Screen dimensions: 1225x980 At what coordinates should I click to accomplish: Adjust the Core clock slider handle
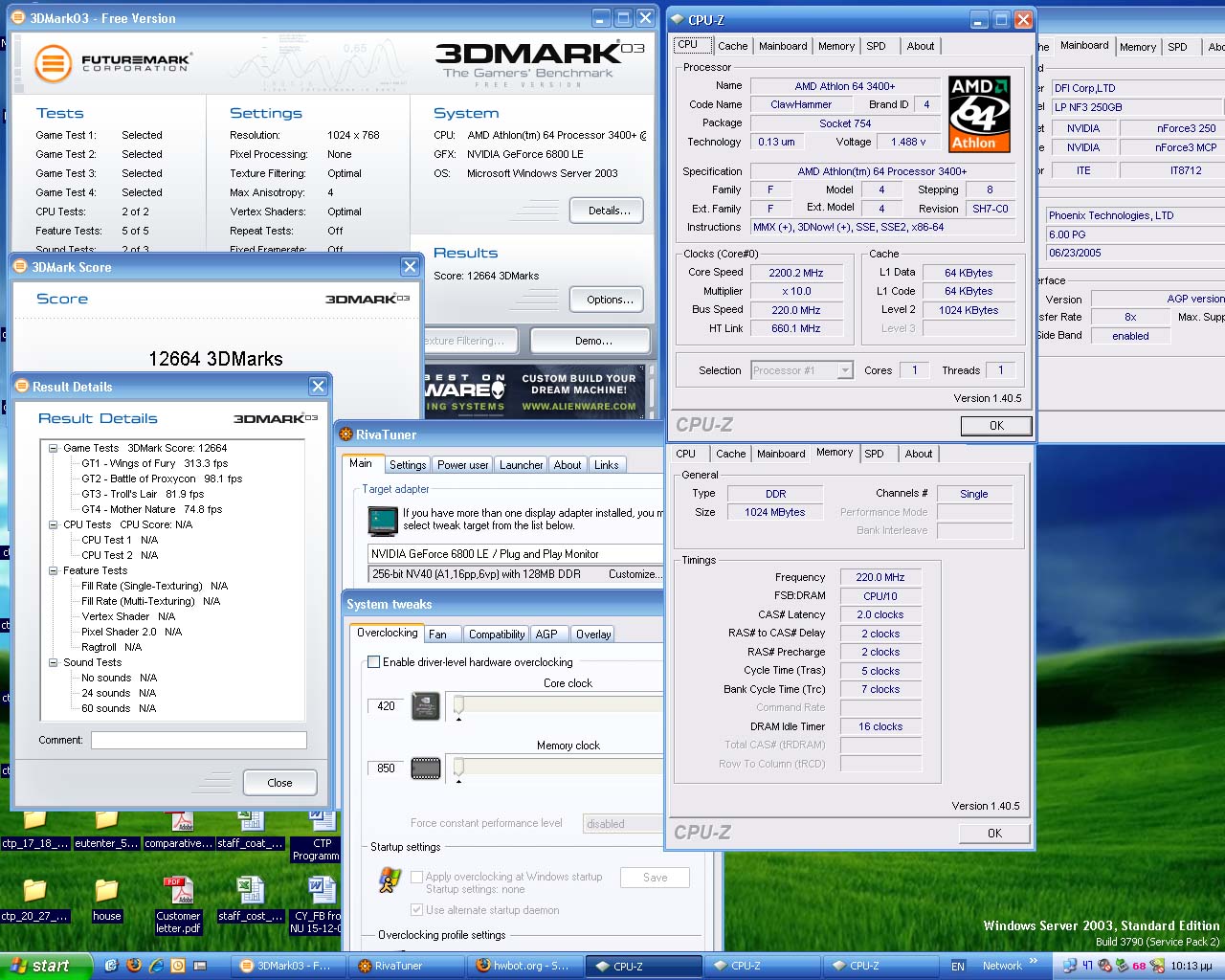[458, 706]
